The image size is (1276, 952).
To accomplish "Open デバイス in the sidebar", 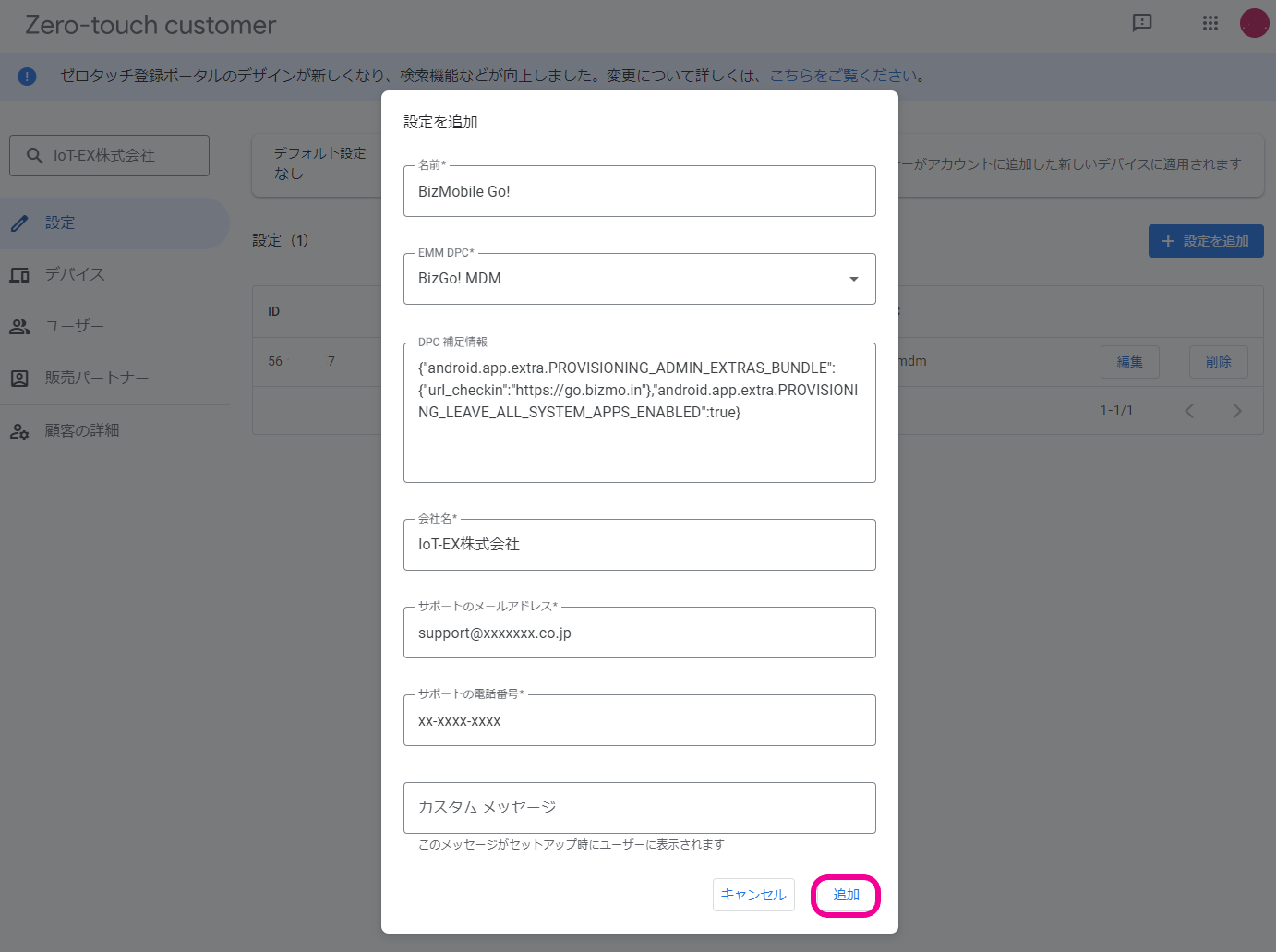I will [x=76, y=275].
